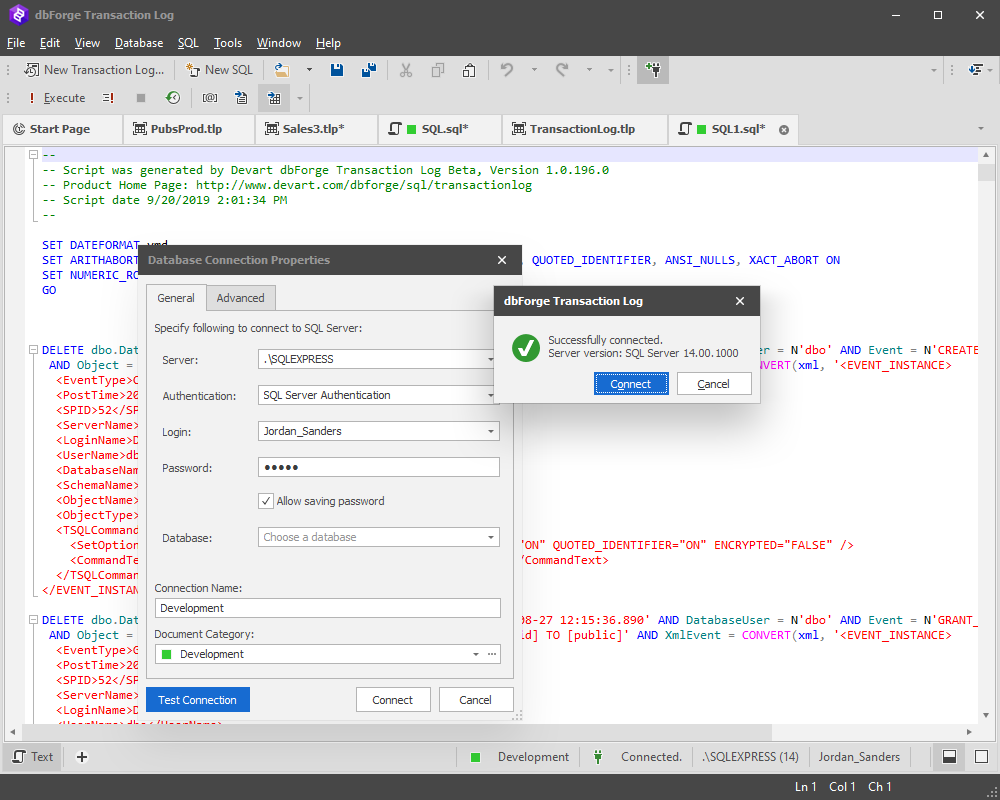Click the Save All double-disk icon

click(x=369, y=70)
